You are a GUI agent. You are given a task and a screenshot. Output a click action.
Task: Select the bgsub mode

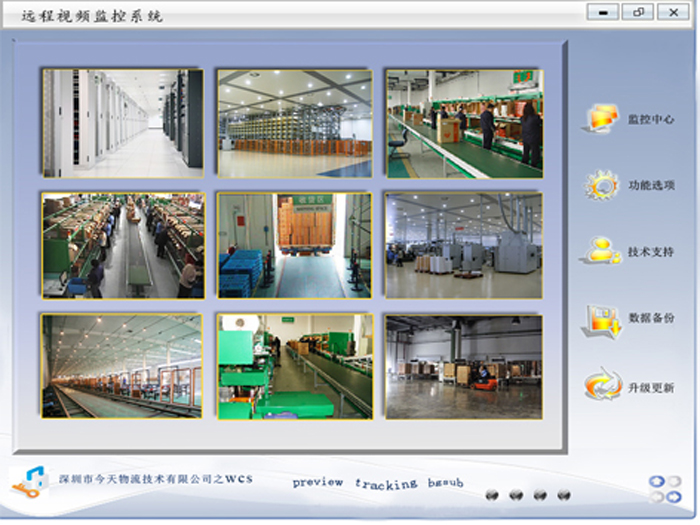tap(446, 483)
